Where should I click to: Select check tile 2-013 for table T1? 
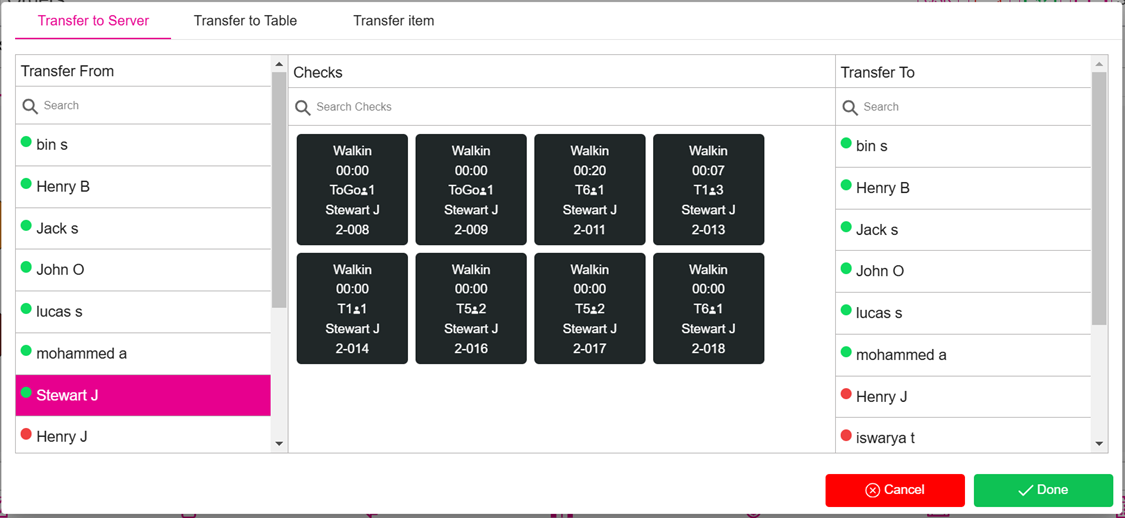[708, 190]
